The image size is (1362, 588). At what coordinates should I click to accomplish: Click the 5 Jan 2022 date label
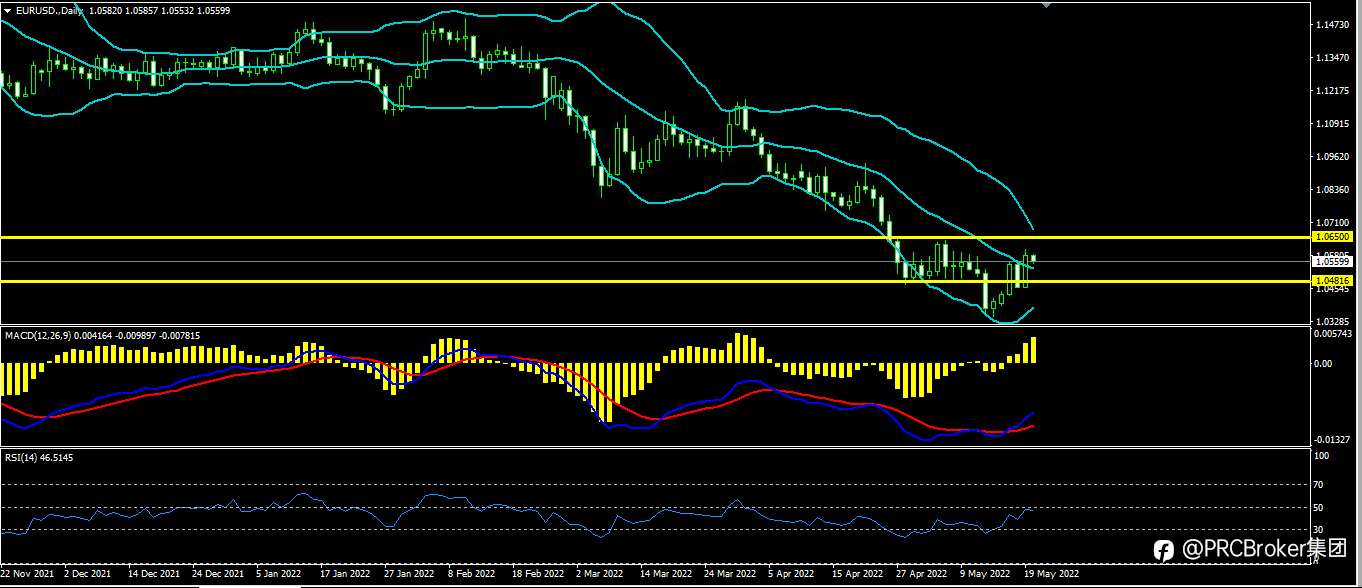tap(279, 575)
